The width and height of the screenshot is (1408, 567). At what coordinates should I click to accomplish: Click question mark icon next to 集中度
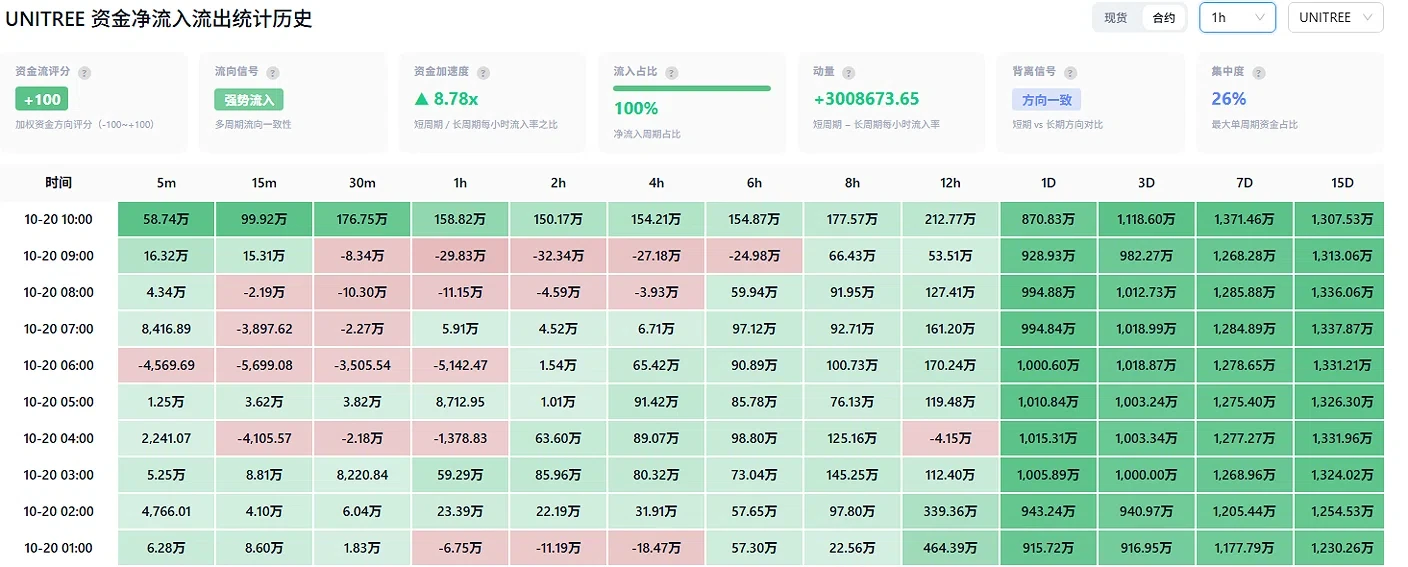pyautogui.click(x=1258, y=73)
